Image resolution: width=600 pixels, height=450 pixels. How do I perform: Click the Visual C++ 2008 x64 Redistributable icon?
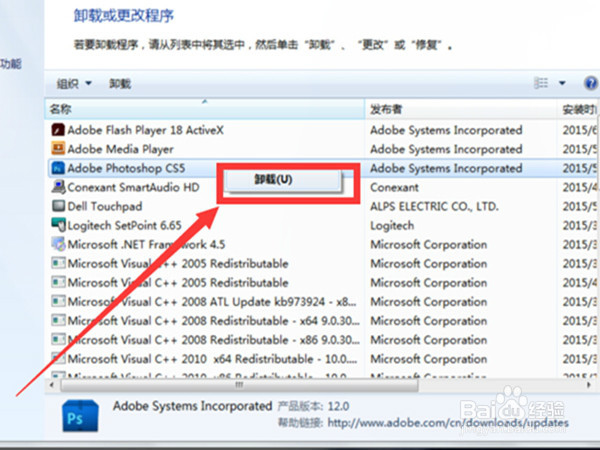tap(58, 321)
